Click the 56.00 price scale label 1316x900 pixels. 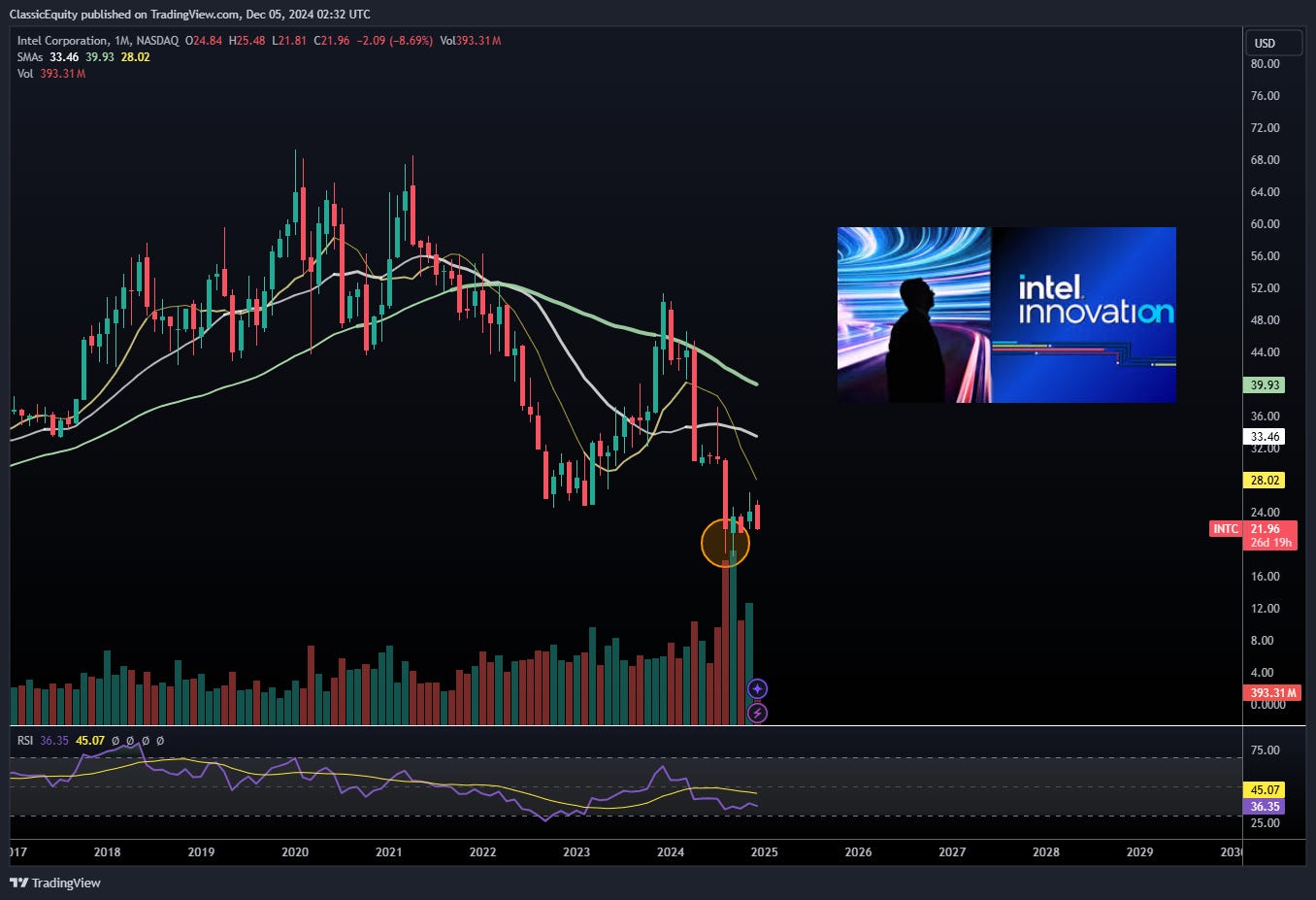pos(1265,256)
